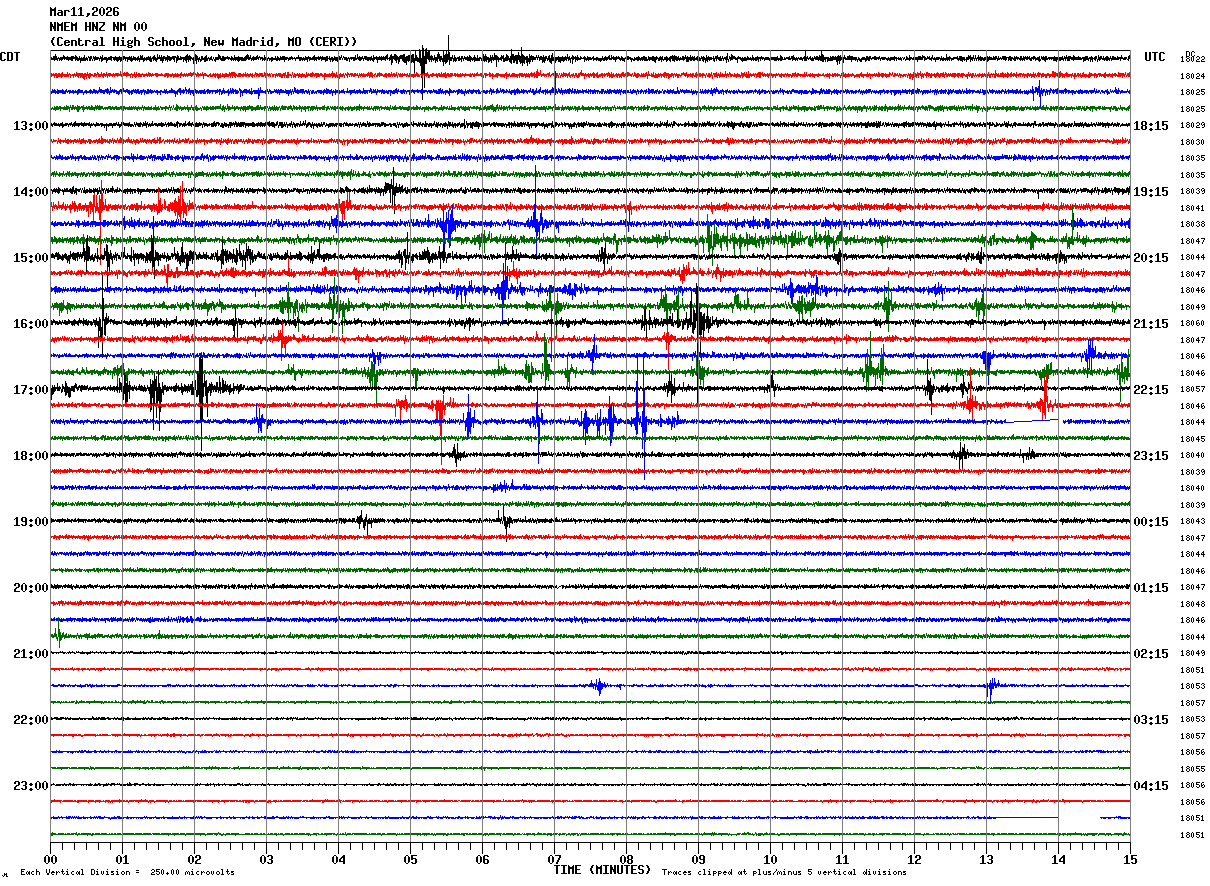Select the 13:00 CDT time label

[x=30, y=126]
